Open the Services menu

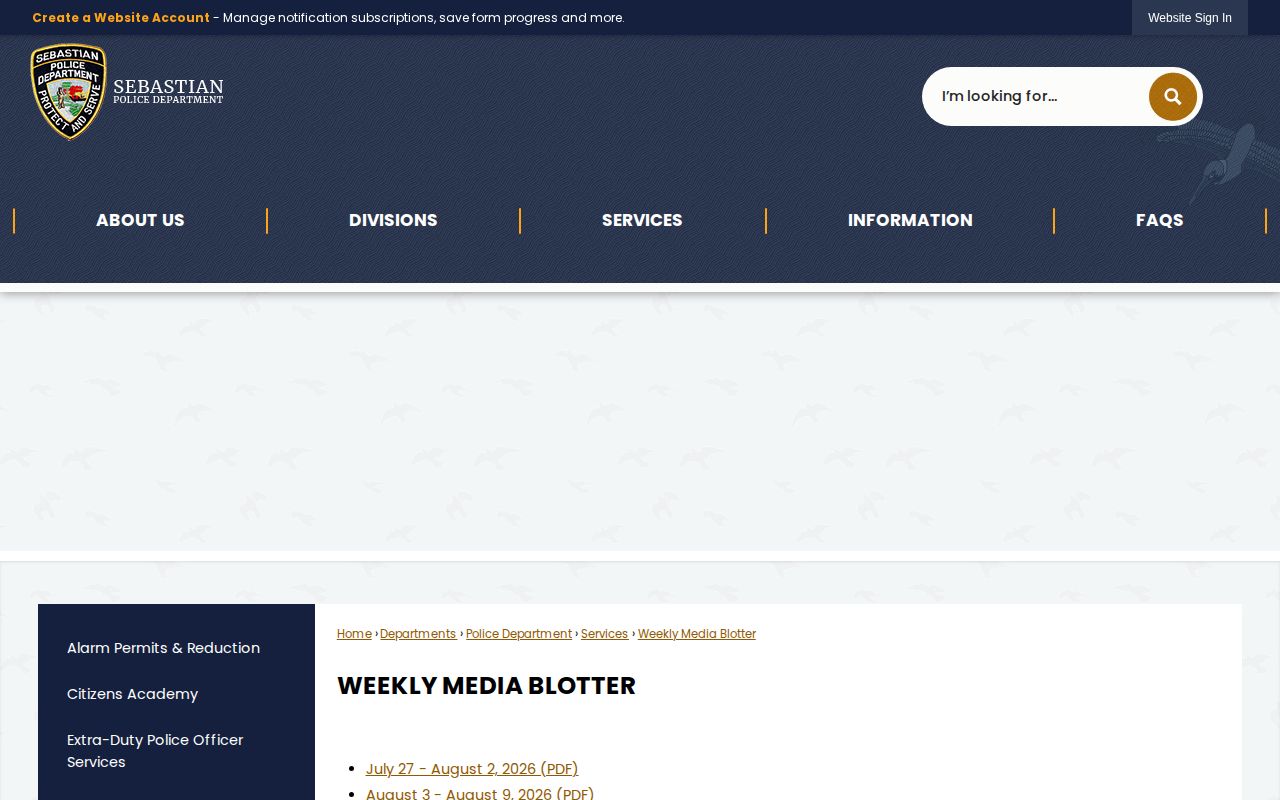642,220
